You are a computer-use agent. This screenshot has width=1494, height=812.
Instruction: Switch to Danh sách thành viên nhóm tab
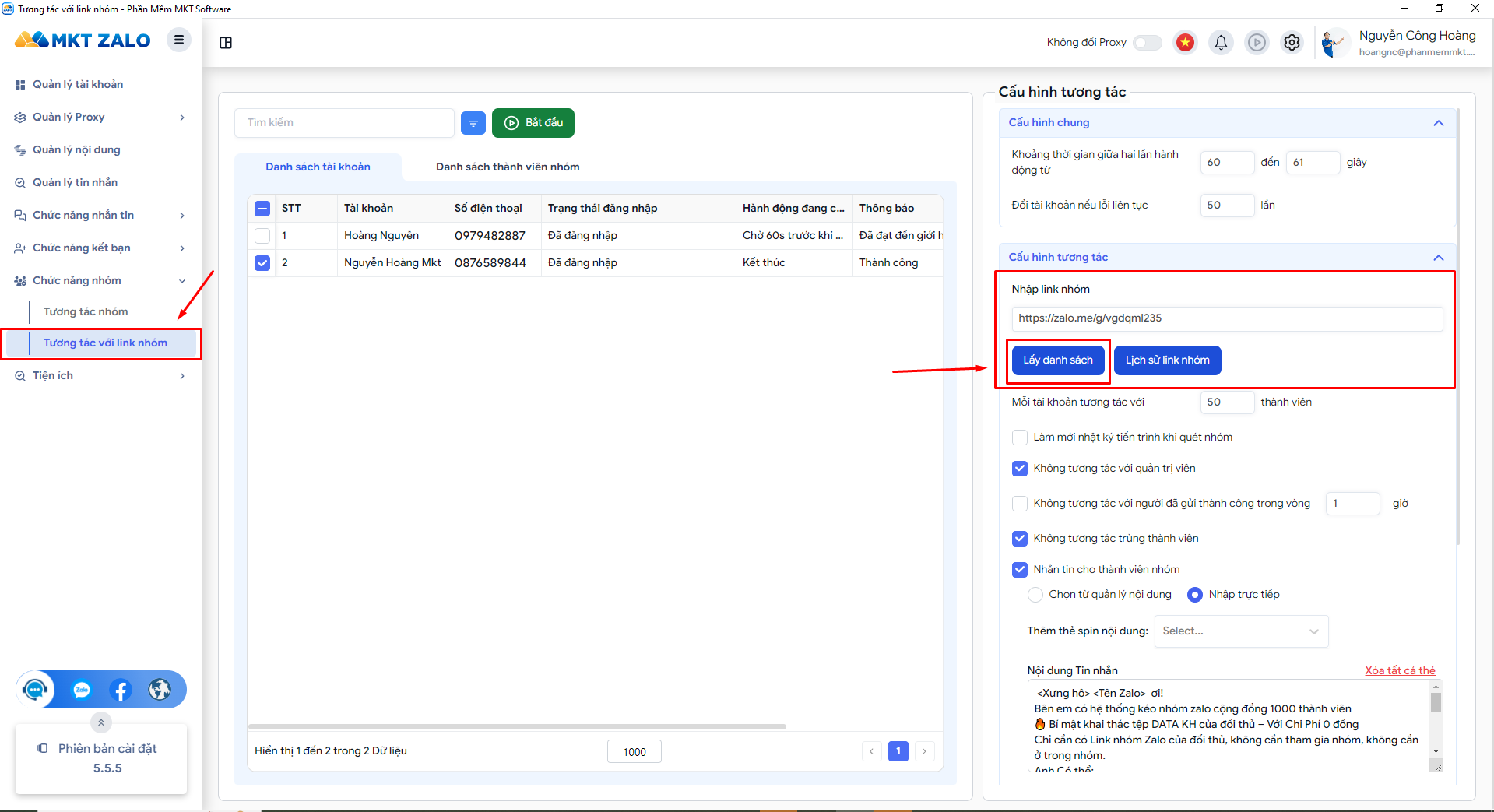click(508, 167)
